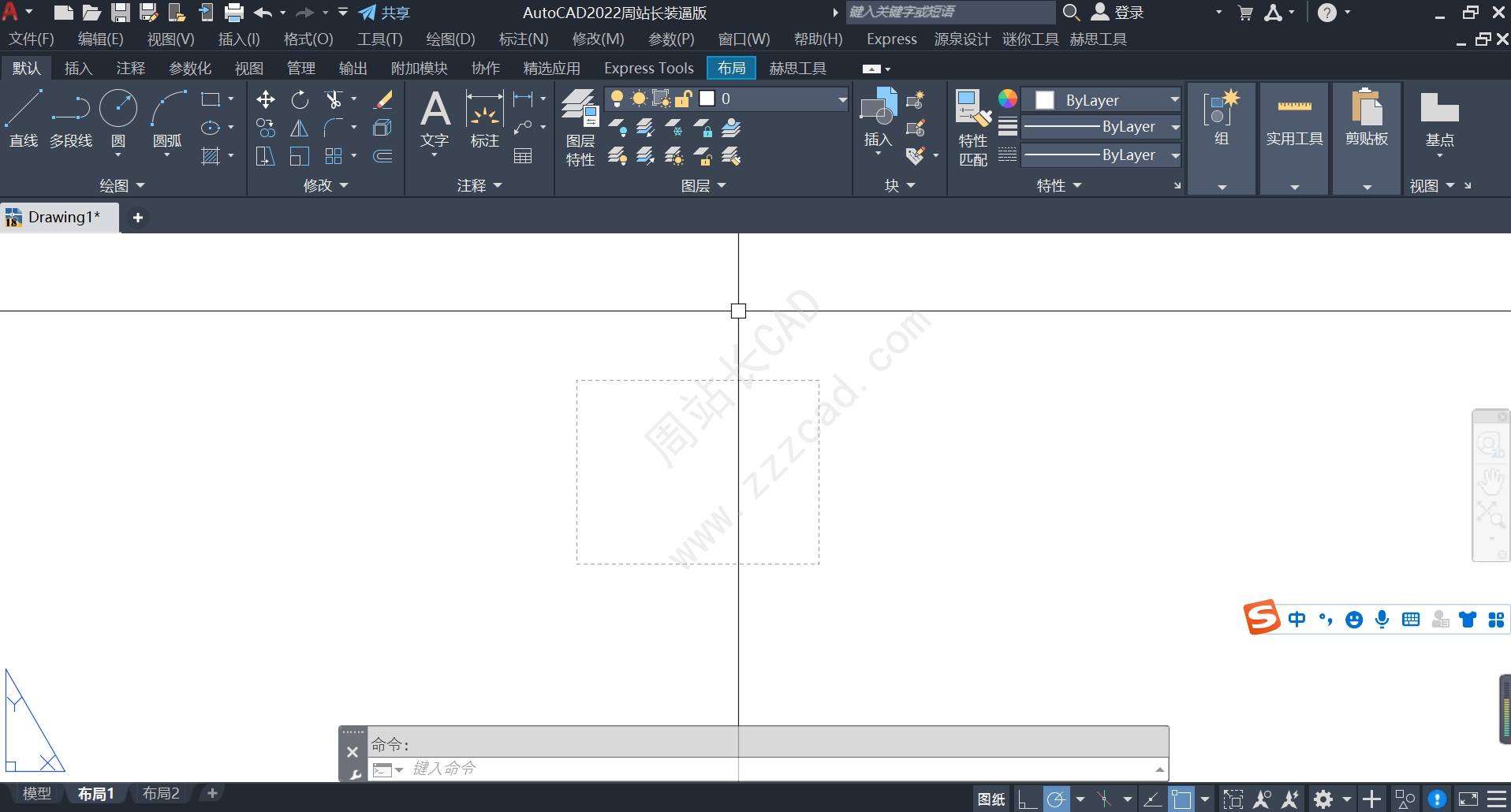
Task: Toggle polar tracking in status bar
Action: [1056, 799]
